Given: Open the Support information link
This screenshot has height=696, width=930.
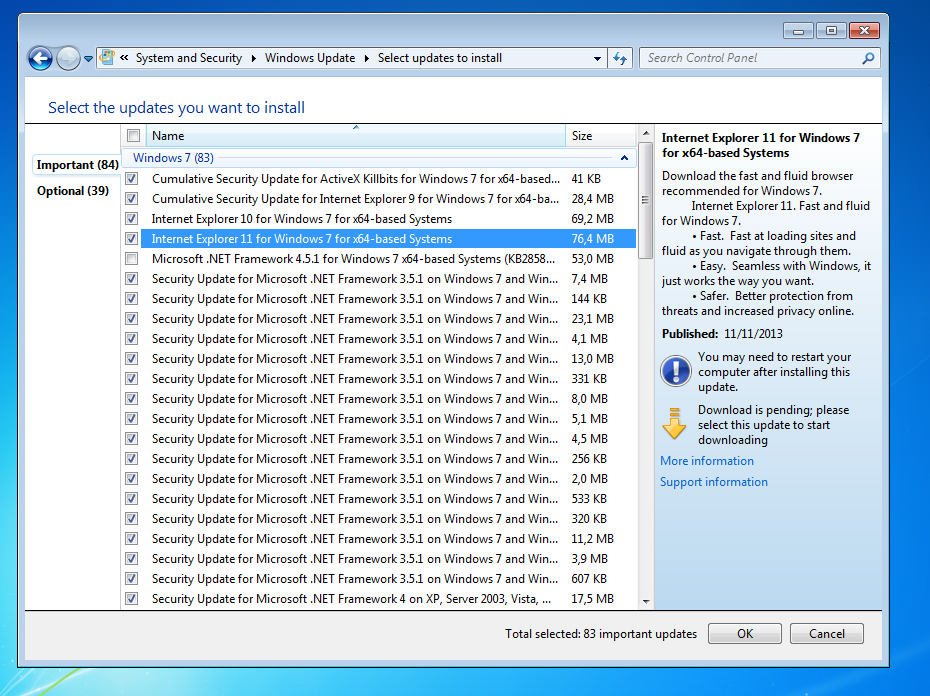Looking at the screenshot, I should click(714, 482).
